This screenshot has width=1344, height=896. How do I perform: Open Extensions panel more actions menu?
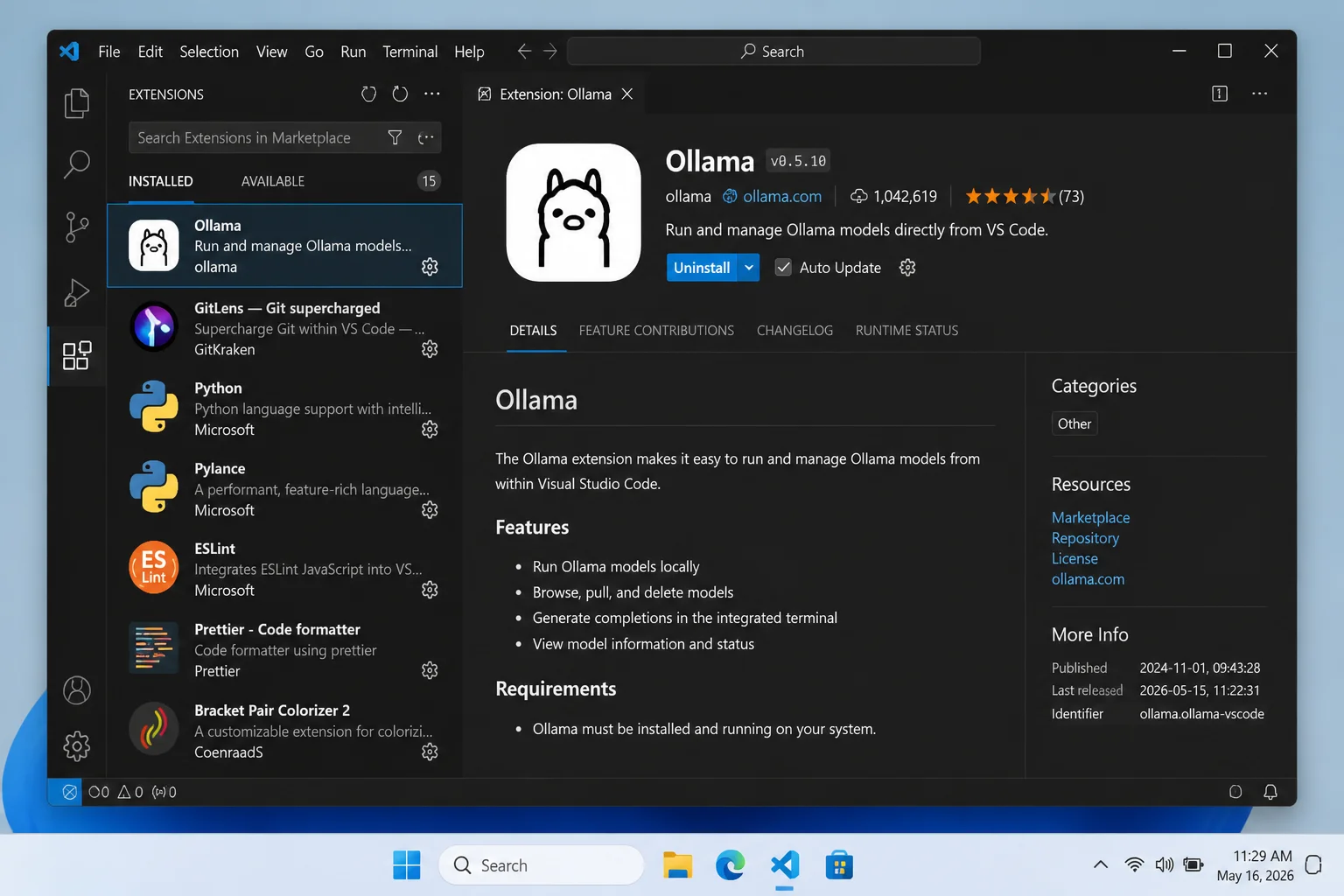[x=432, y=94]
